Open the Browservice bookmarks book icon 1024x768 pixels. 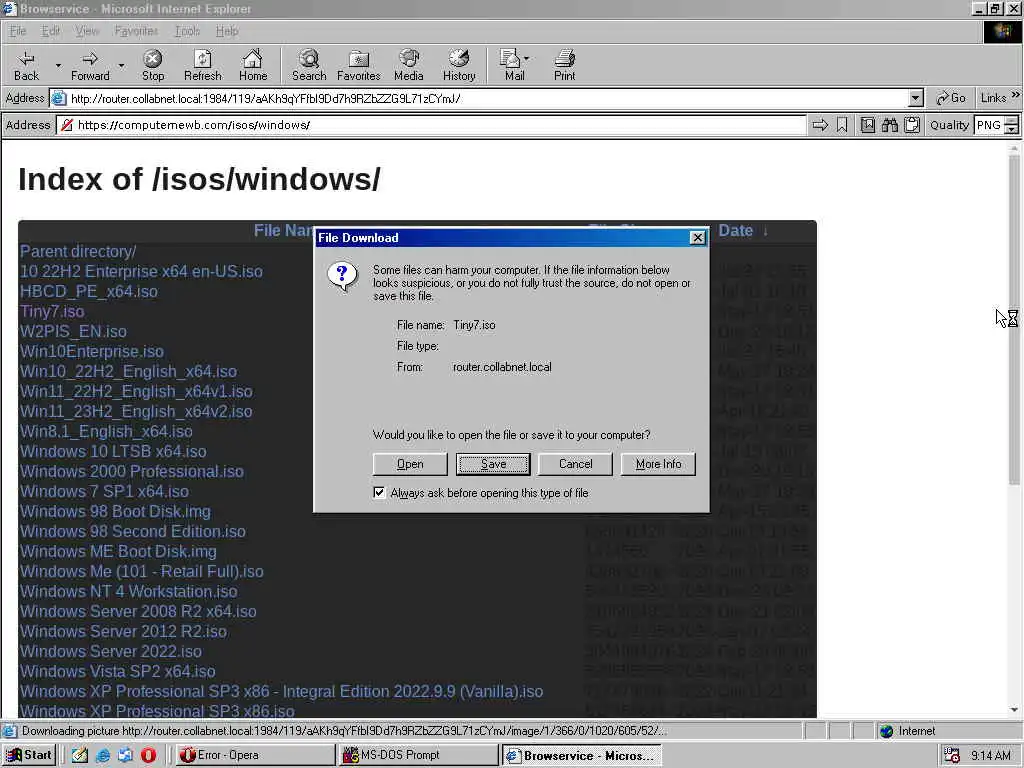pos(867,125)
